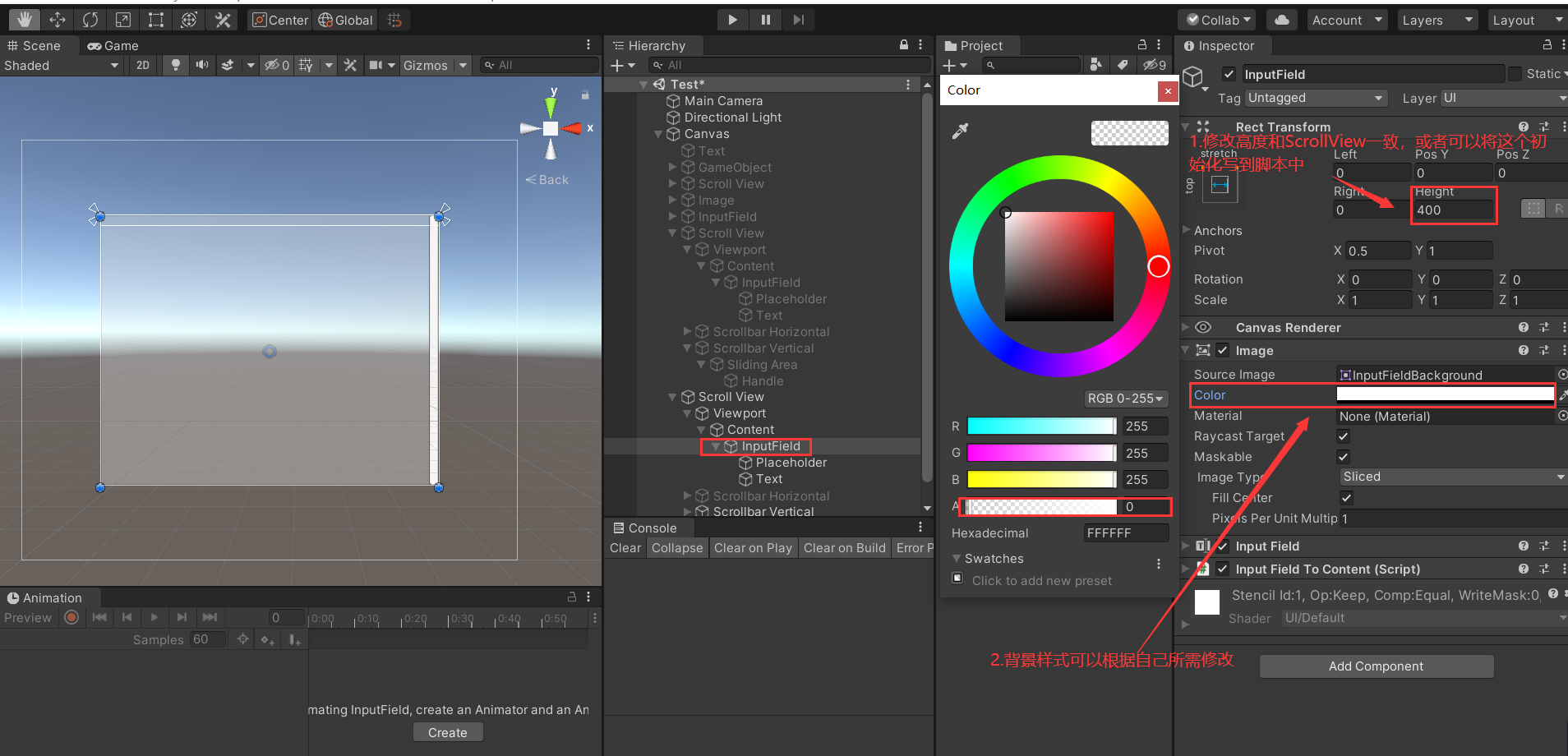Click Console Clear button
Screen dimensions: 1568x756
(625, 547)
